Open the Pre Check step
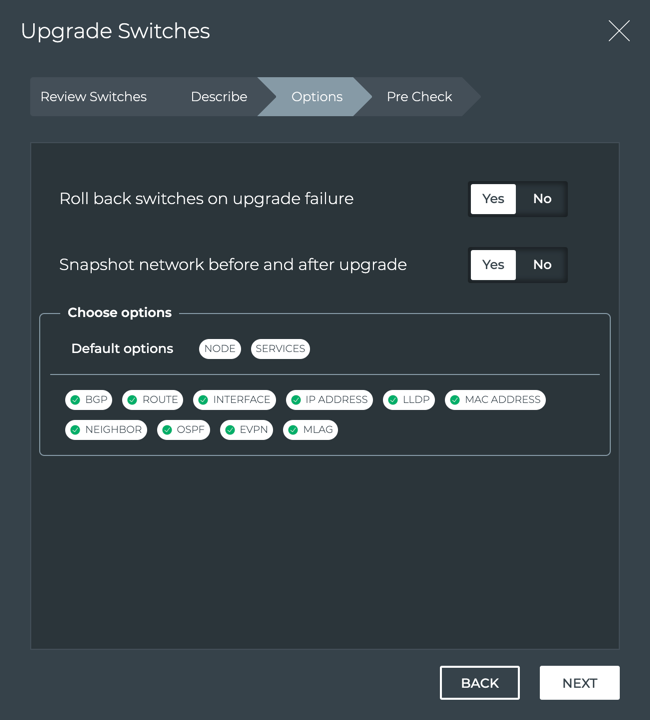Screen dimensions: 650x720 (419, 97)
